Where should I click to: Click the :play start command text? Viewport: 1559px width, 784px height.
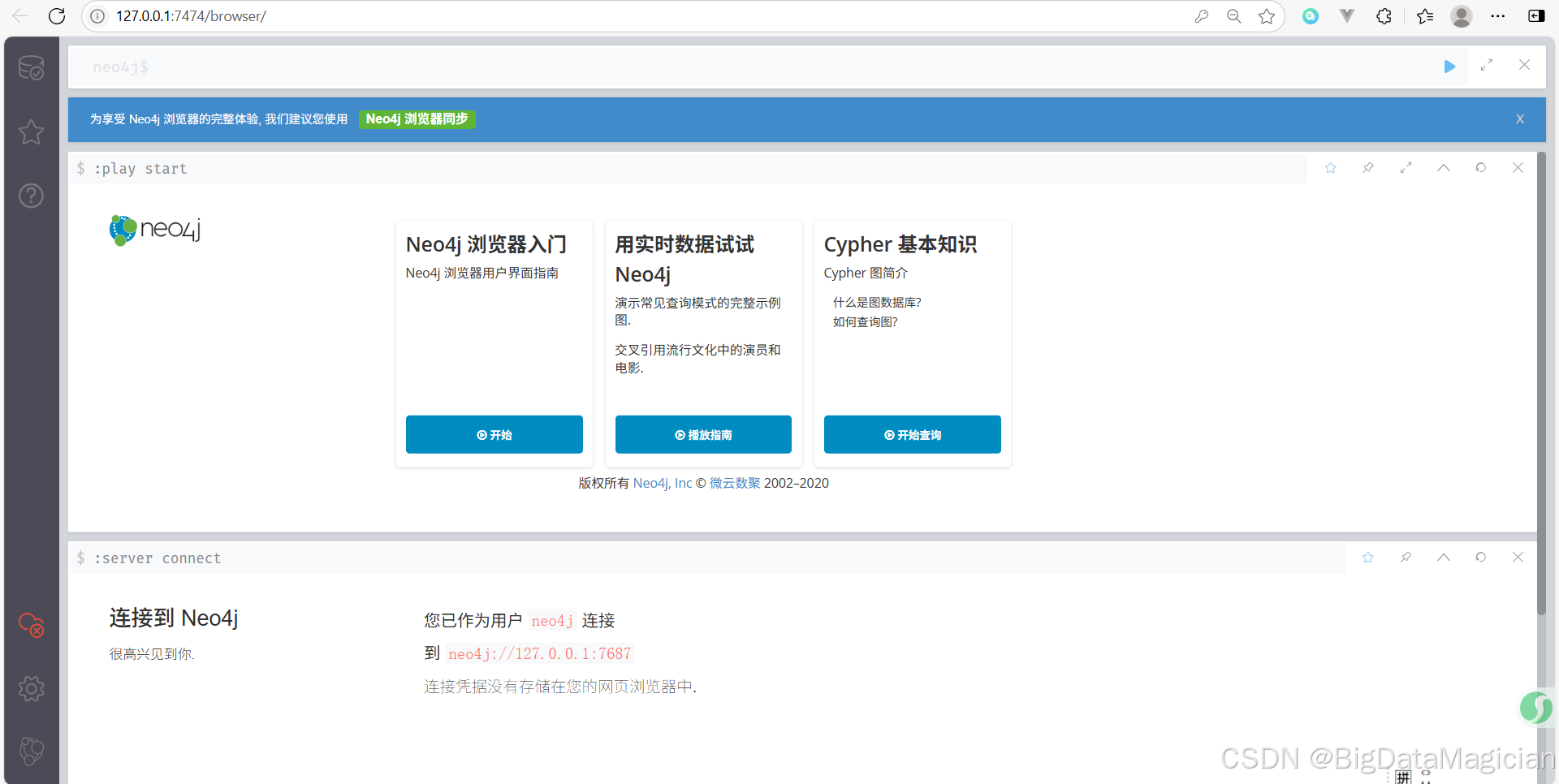pyautogui.click(x=140, y=169)
